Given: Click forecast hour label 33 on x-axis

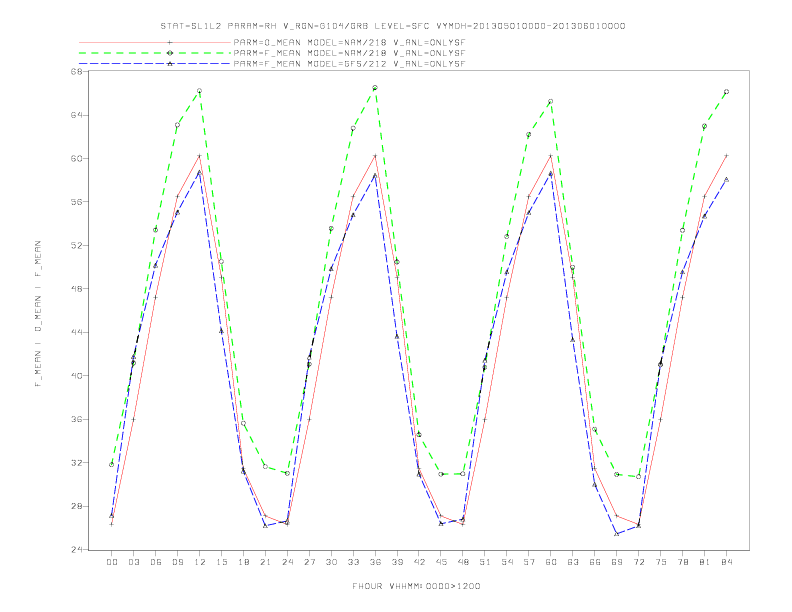Looking at the screenshot, I should [x=353, y=562].
